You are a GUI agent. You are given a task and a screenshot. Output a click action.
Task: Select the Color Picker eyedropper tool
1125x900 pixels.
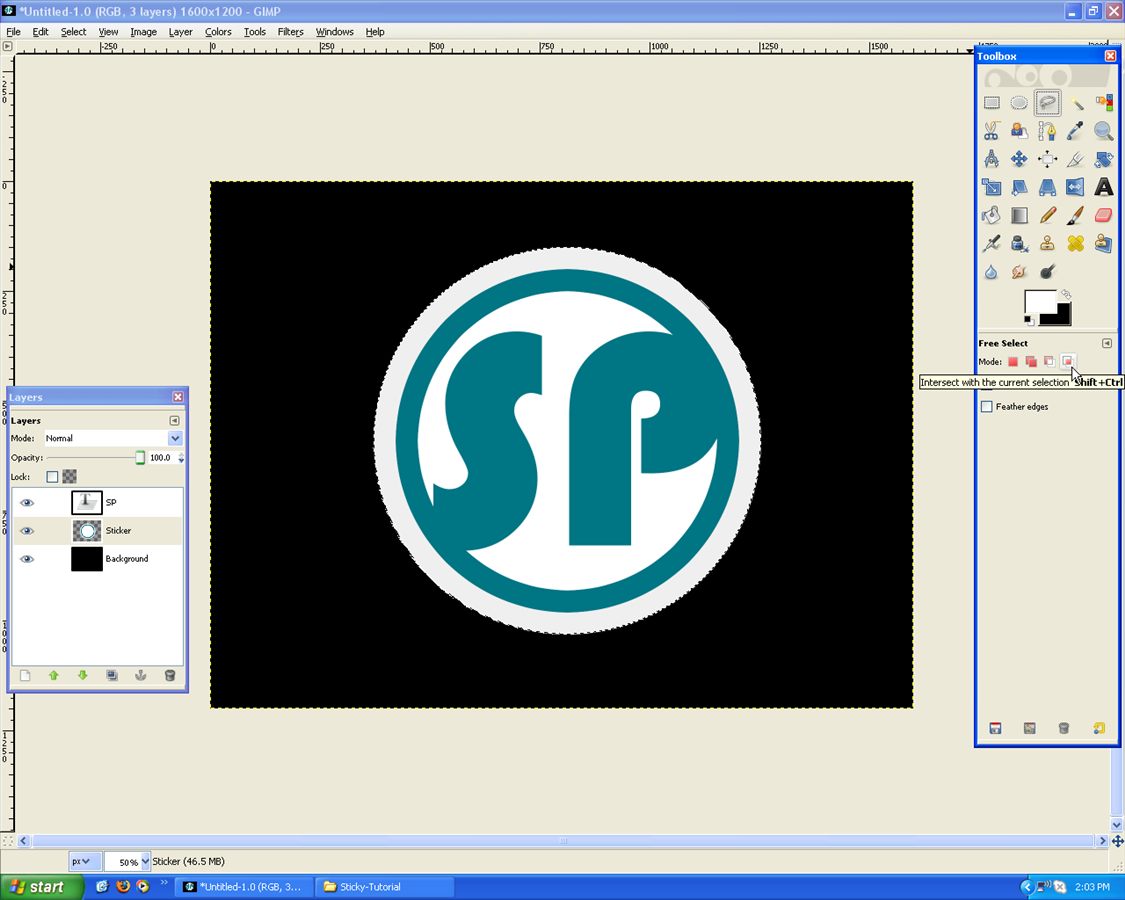(1075, 131)
